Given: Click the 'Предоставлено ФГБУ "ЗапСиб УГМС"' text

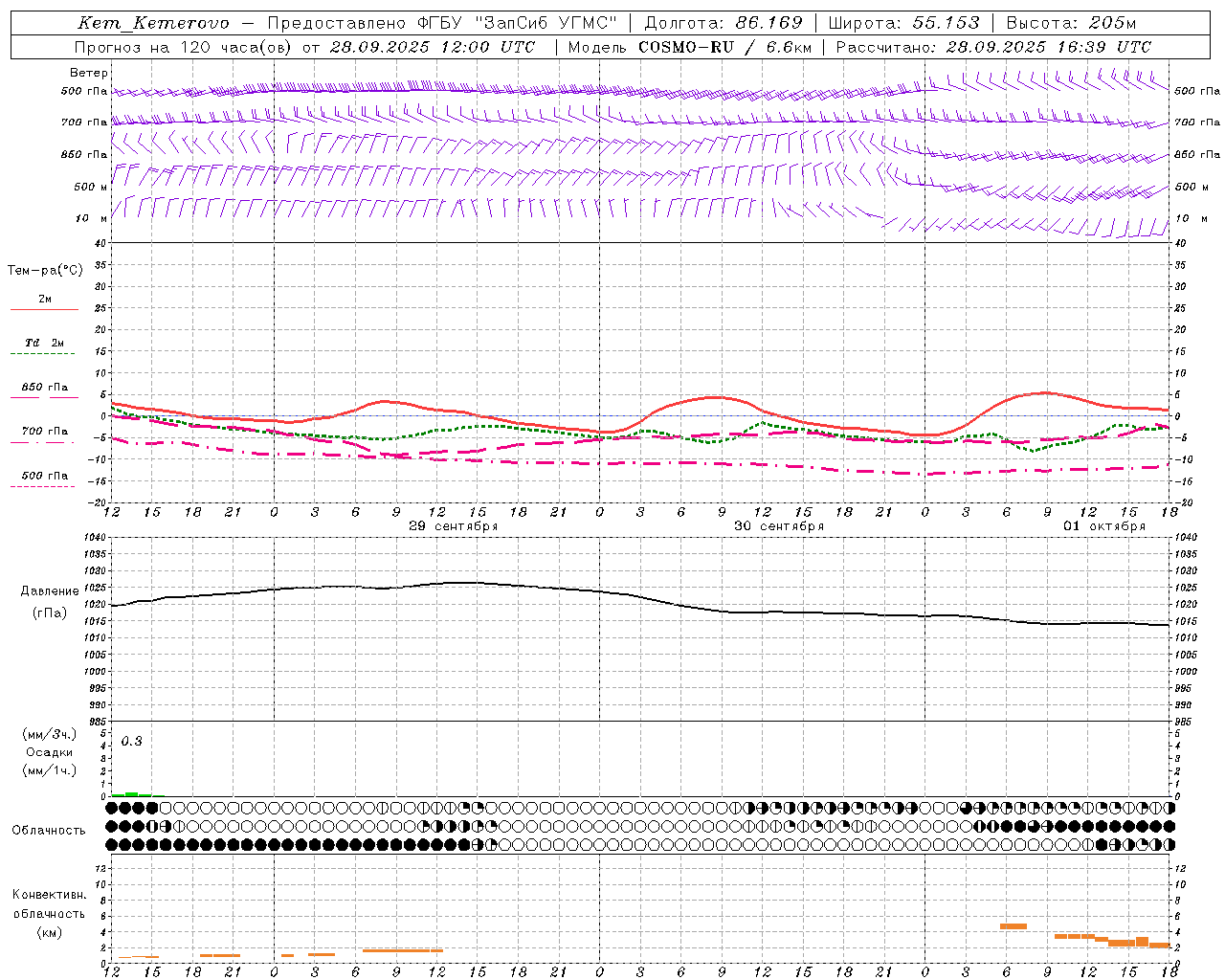Looking at the screenshot, I should tap(442, 23).
